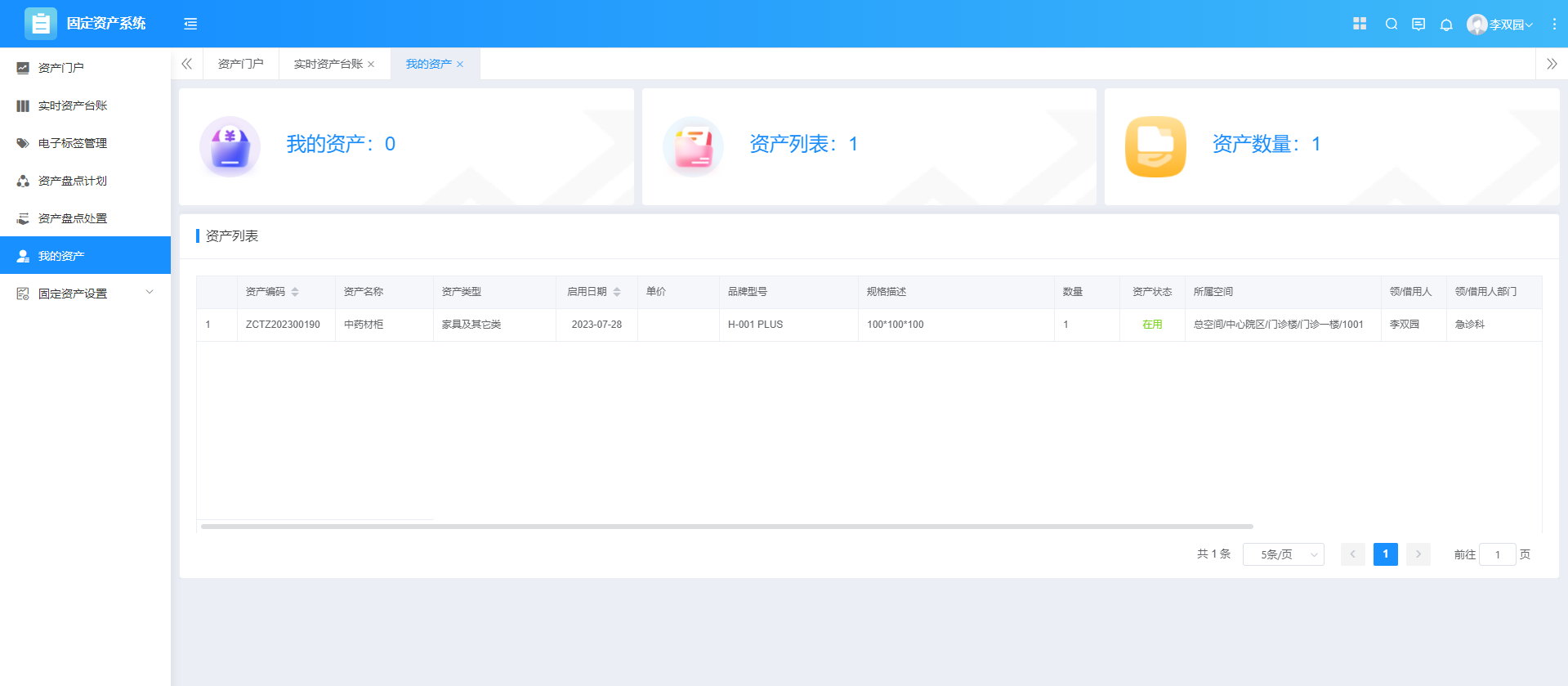Click the go-to page number input
This screenshot has height=686, width=1568.
[x=1497, y=554]
